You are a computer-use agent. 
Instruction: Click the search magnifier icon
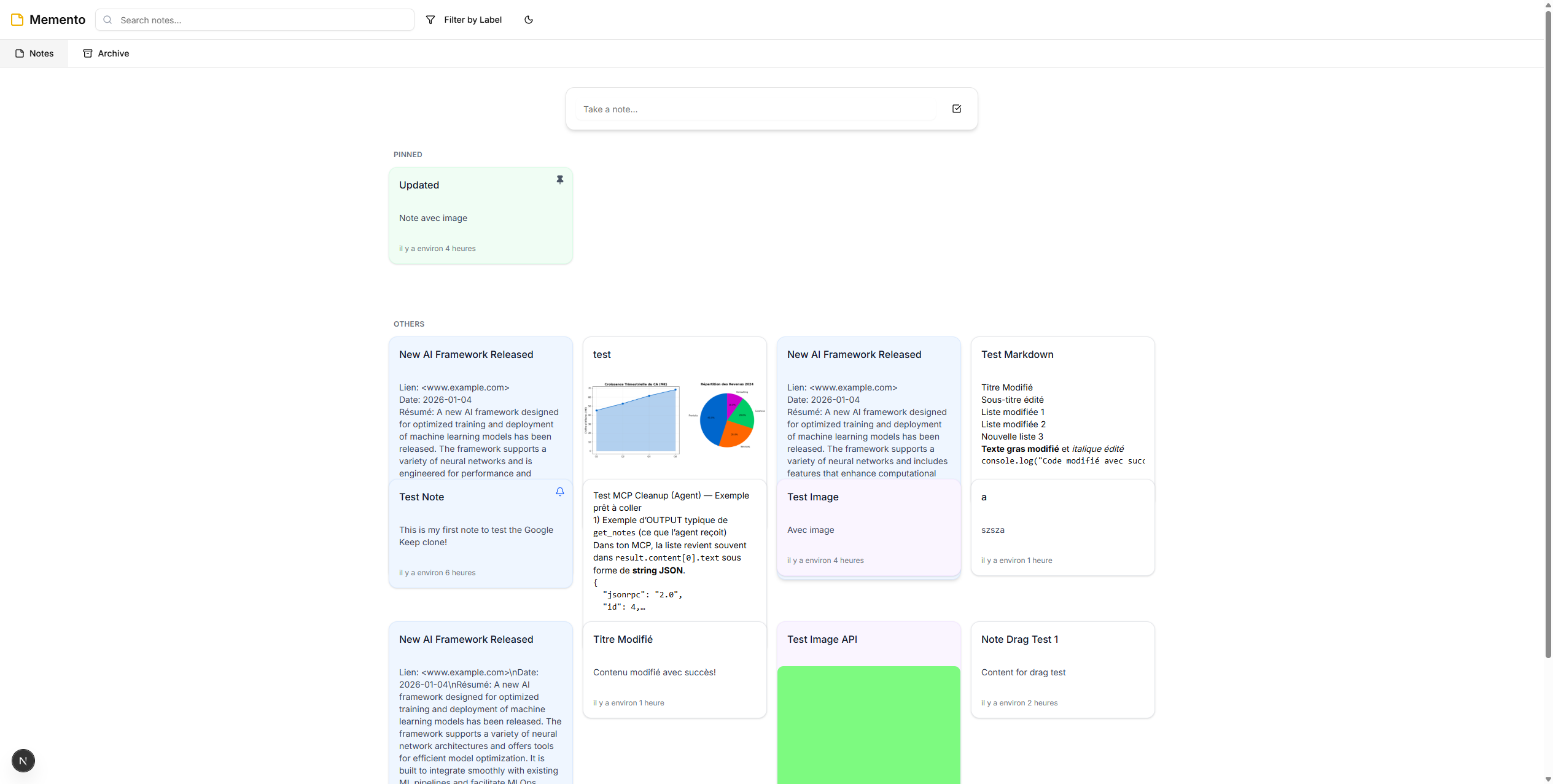[x=107, y=20]
